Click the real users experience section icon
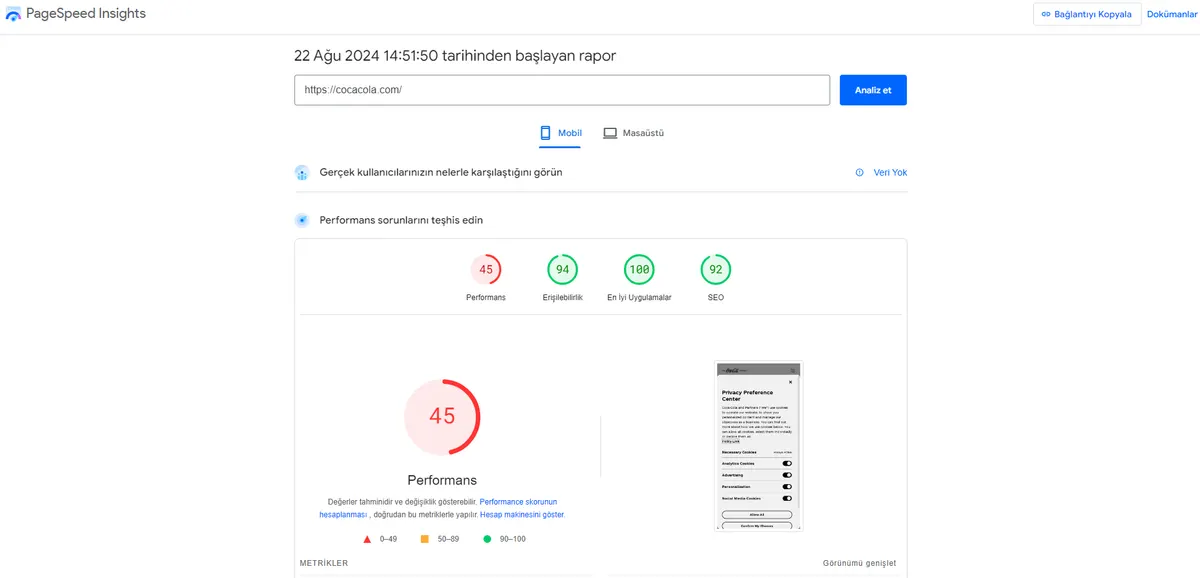Image resolution: width=1200 pixels, height=578 pixels. click(x=302, y=173)
